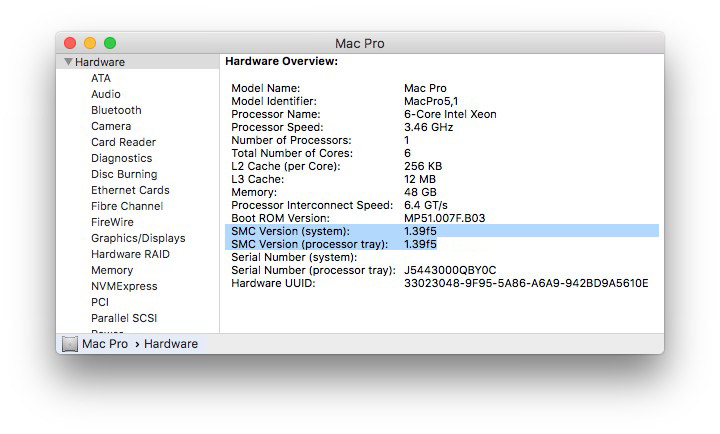Select the 6.4 GT/s interconnect speed

tap(426, 205)
